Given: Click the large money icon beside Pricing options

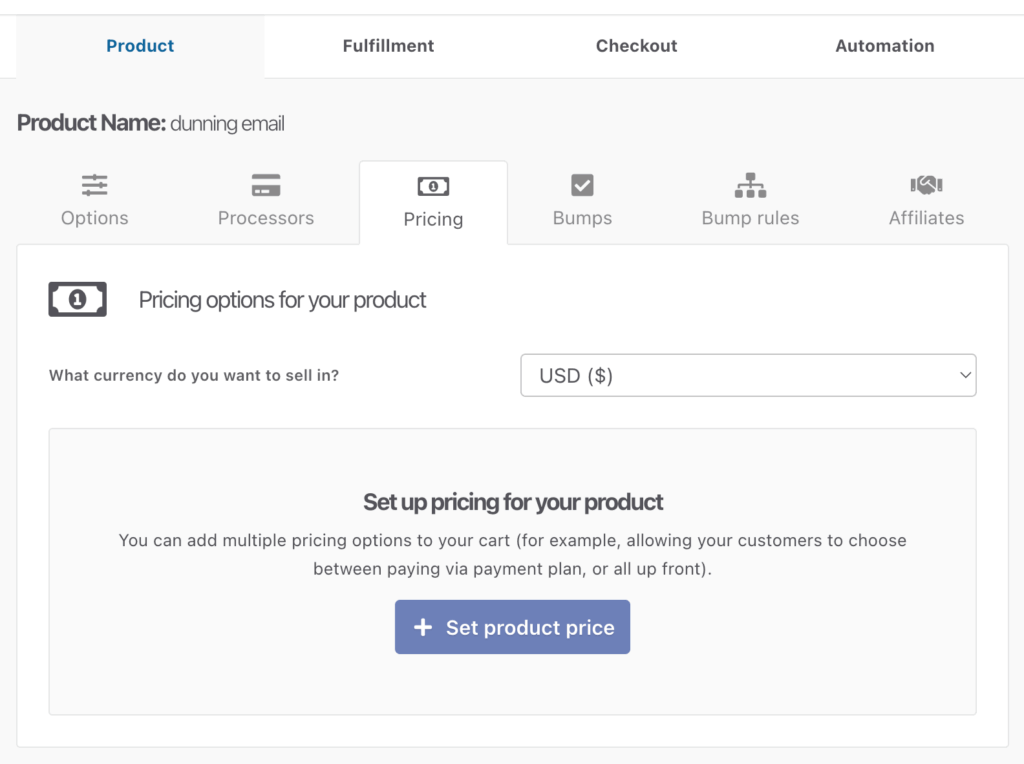Looking at the screenshot, I should (x=77, y=300).
